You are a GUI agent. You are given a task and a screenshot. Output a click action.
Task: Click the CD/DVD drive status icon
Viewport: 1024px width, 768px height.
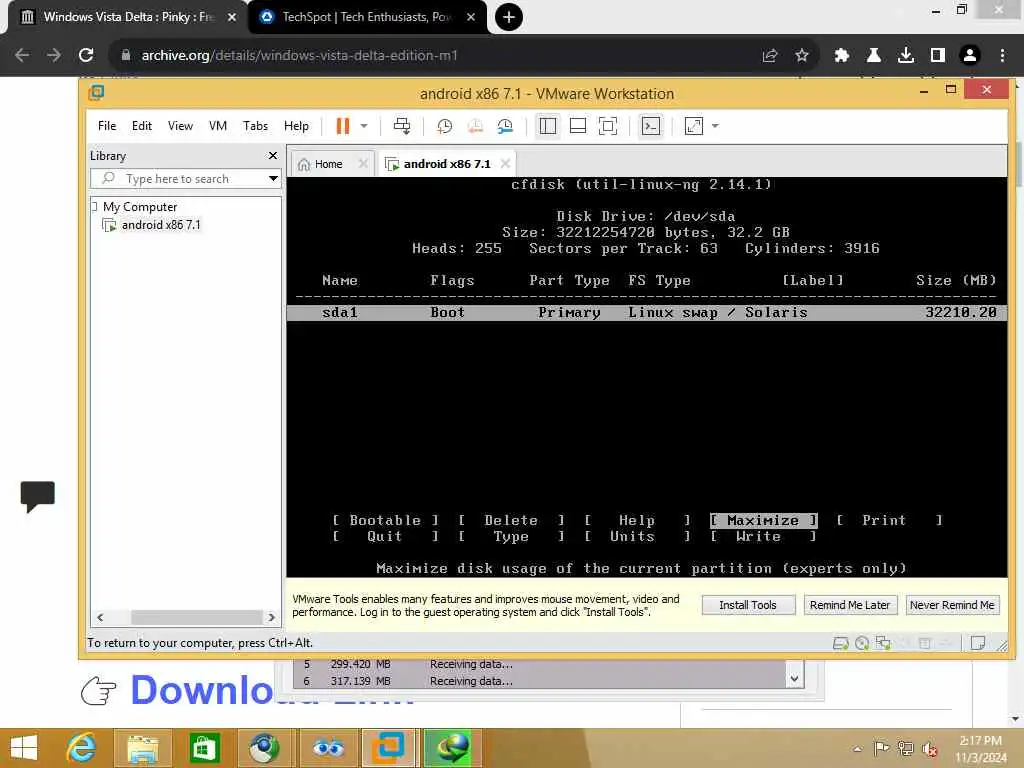click(x=861, y=643)
